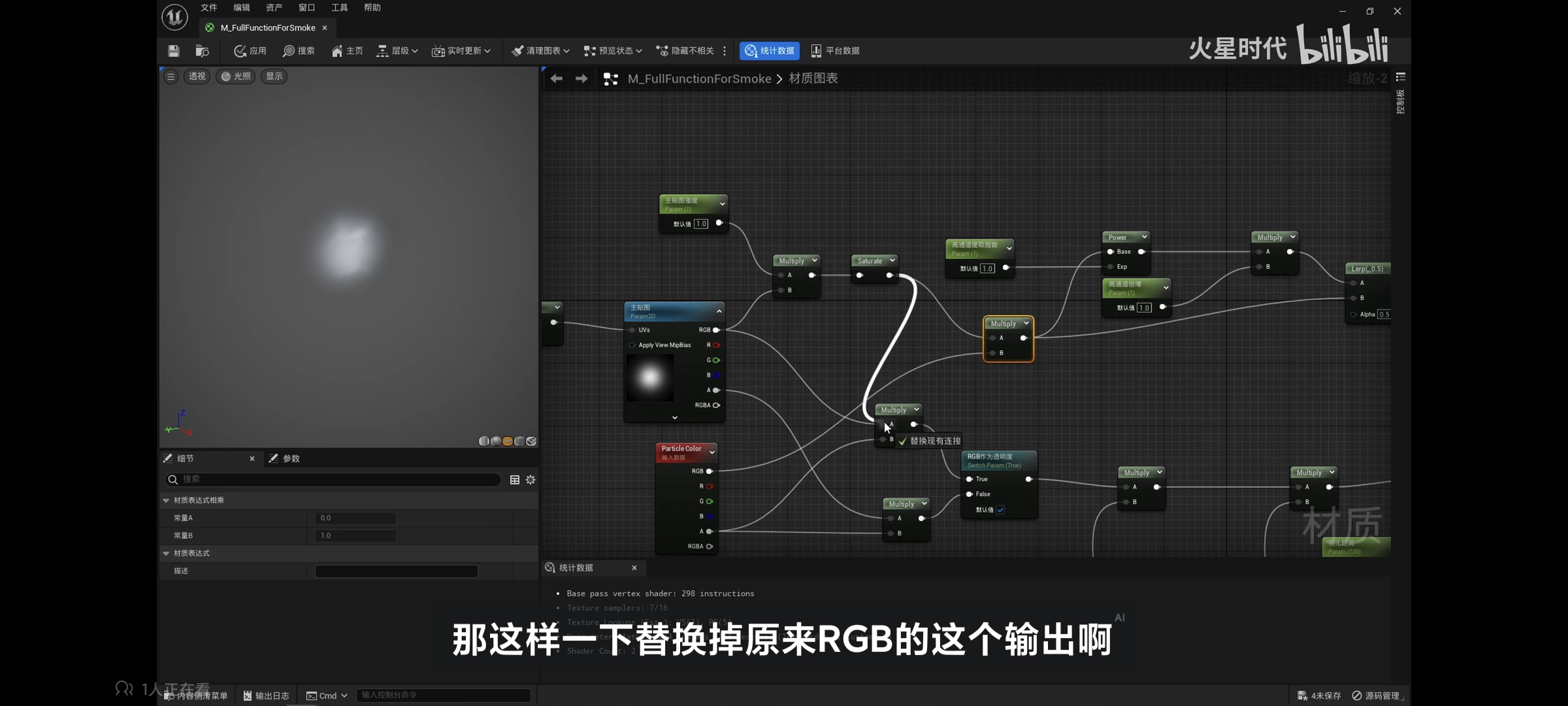The height and width of the screenshot is (706, 1568).
Task: Click the main texture preview thumbnail
Action: [x=649, y=378]
